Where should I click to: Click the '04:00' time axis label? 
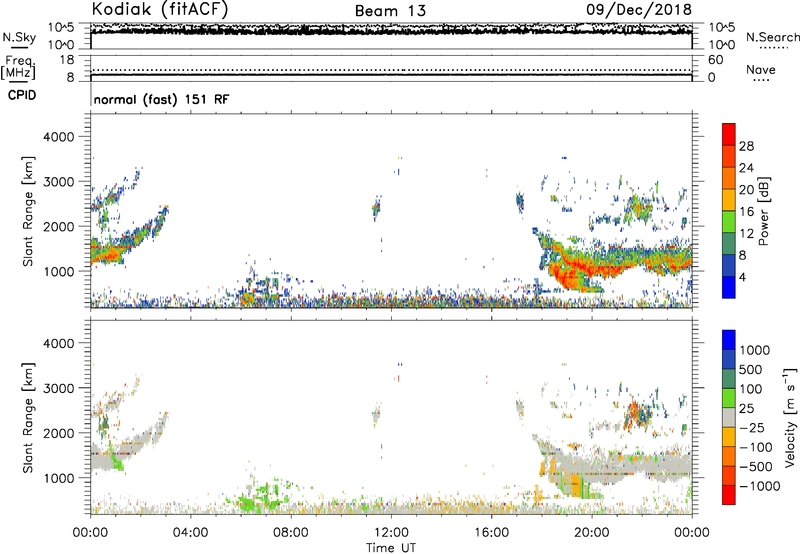pos(190,532)
